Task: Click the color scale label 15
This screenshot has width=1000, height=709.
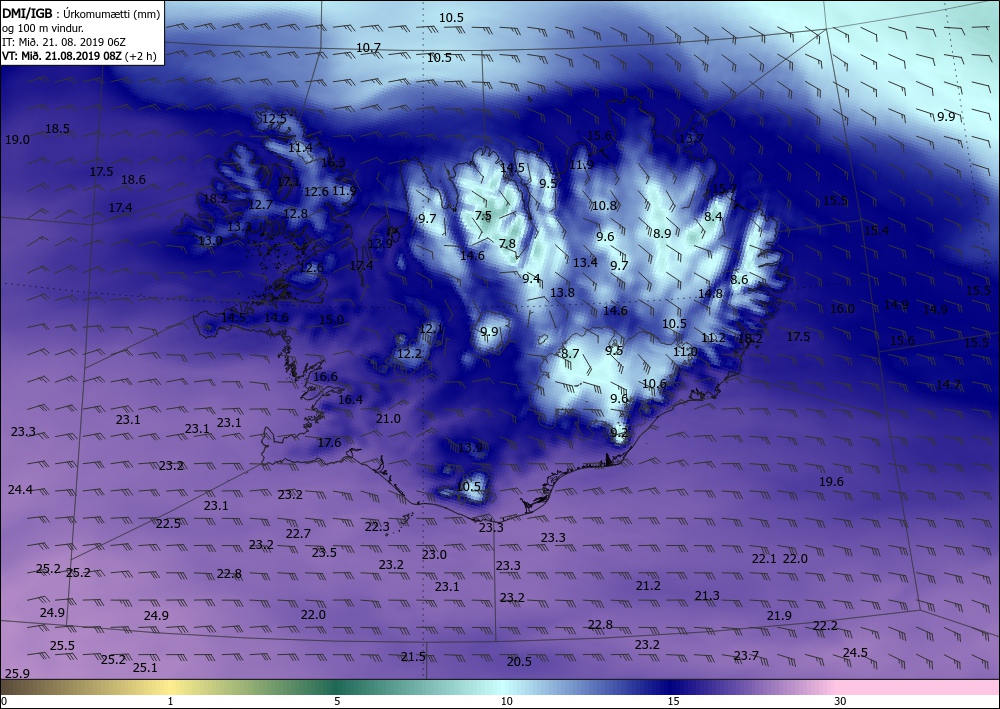Action: point(673,701)
